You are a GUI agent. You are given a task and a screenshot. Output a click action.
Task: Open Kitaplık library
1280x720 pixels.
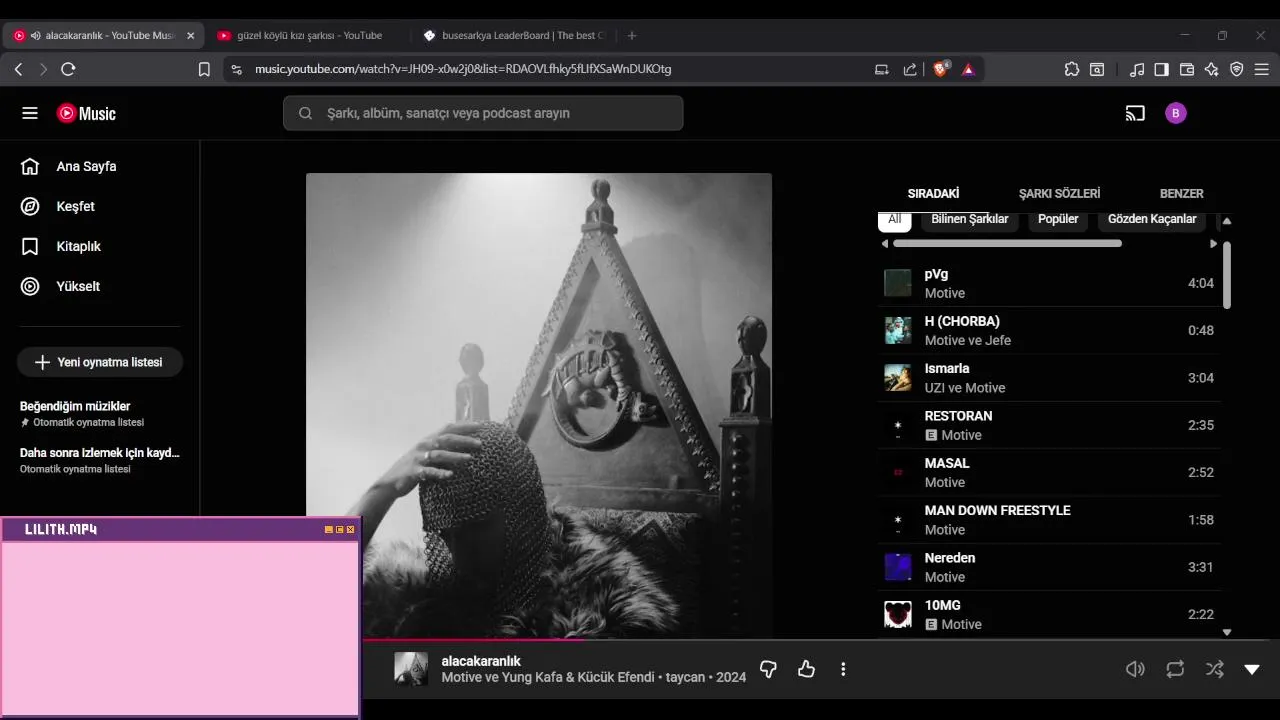pos(60,246)
